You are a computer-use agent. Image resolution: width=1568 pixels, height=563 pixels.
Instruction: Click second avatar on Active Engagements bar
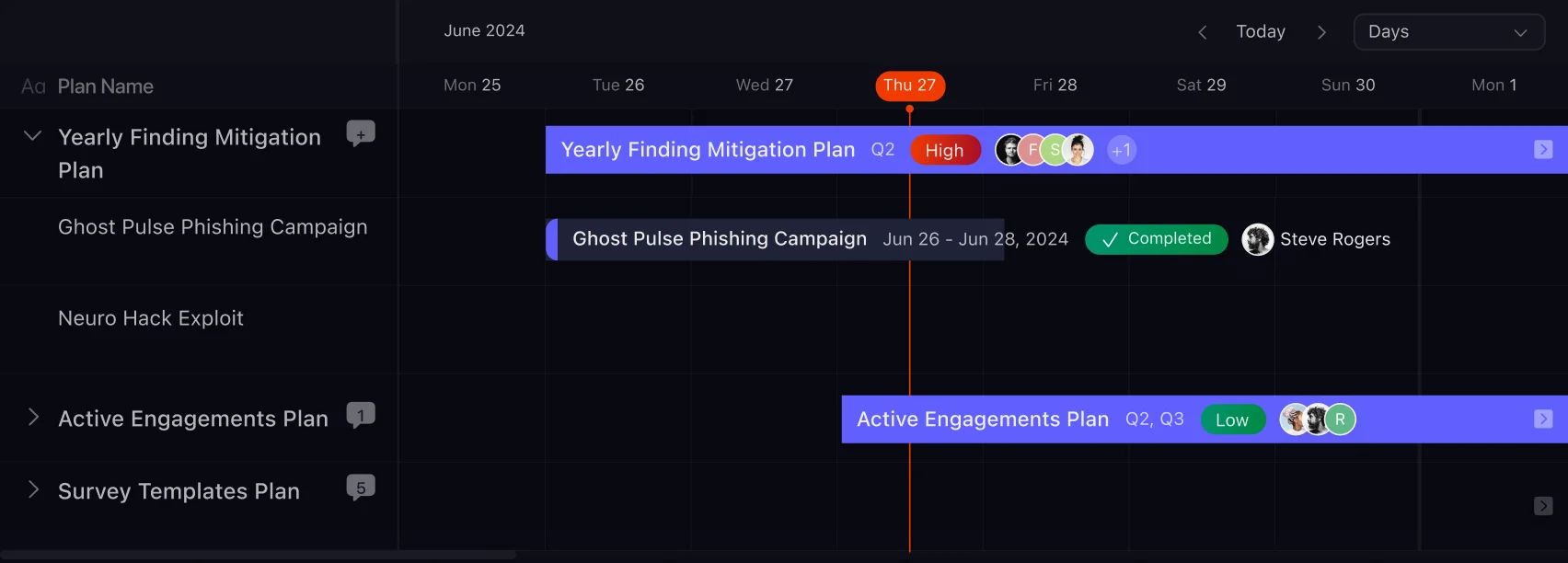point(1318,419)
